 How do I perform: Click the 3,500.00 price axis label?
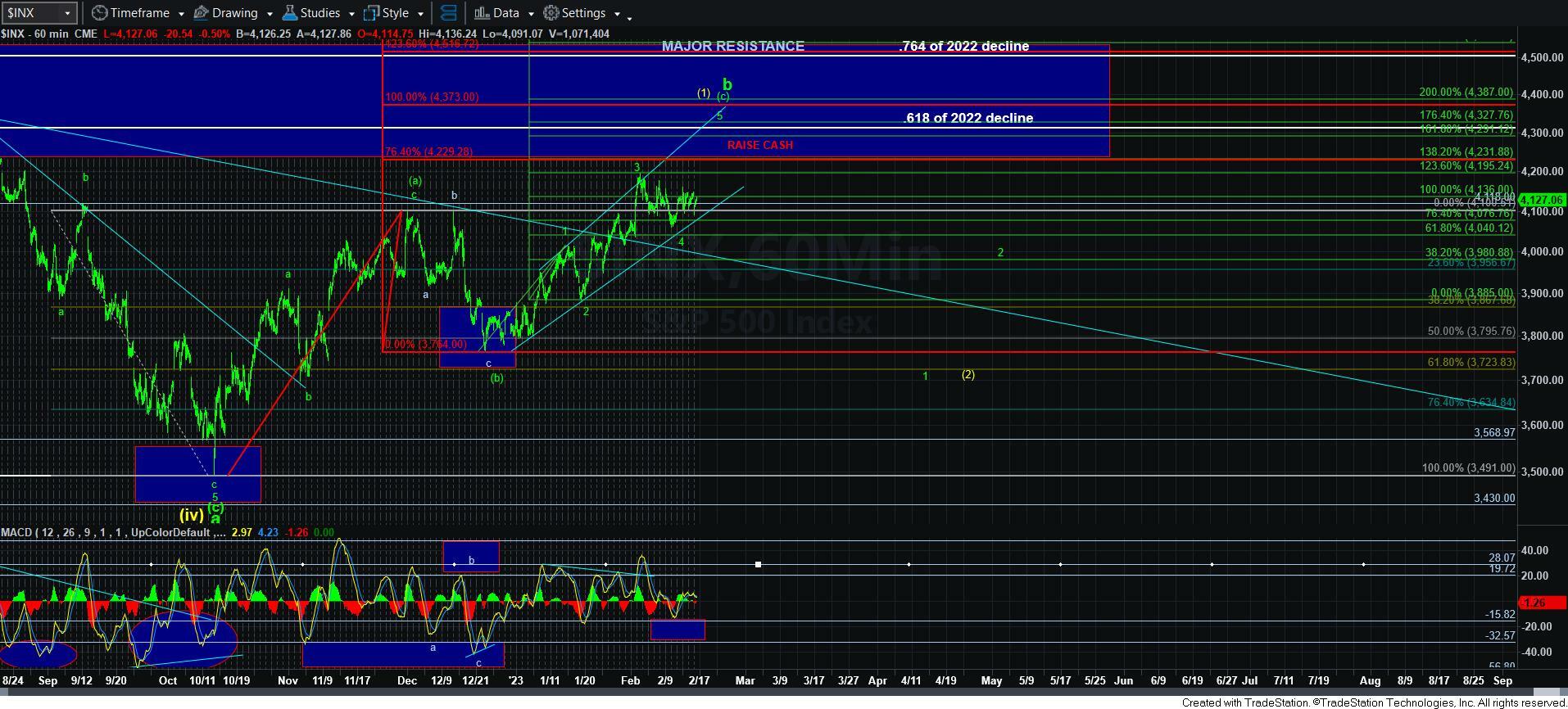tap(1542, 472)
